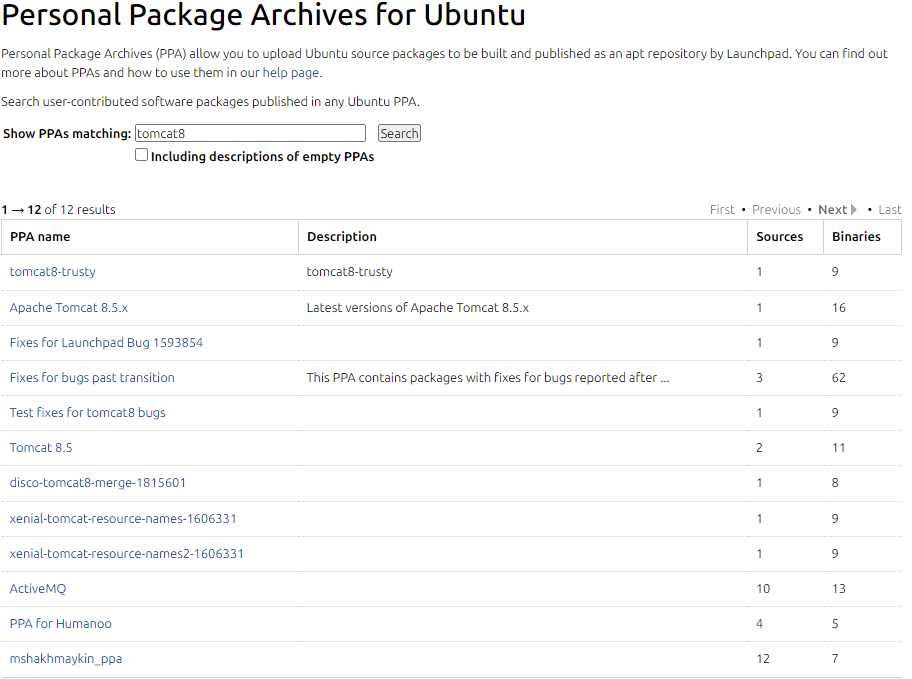This screenshot has width=912, height=679.
Task: Open 'Test fixes for tomcat8 bugs' link
Action: [x=88, y=413]
